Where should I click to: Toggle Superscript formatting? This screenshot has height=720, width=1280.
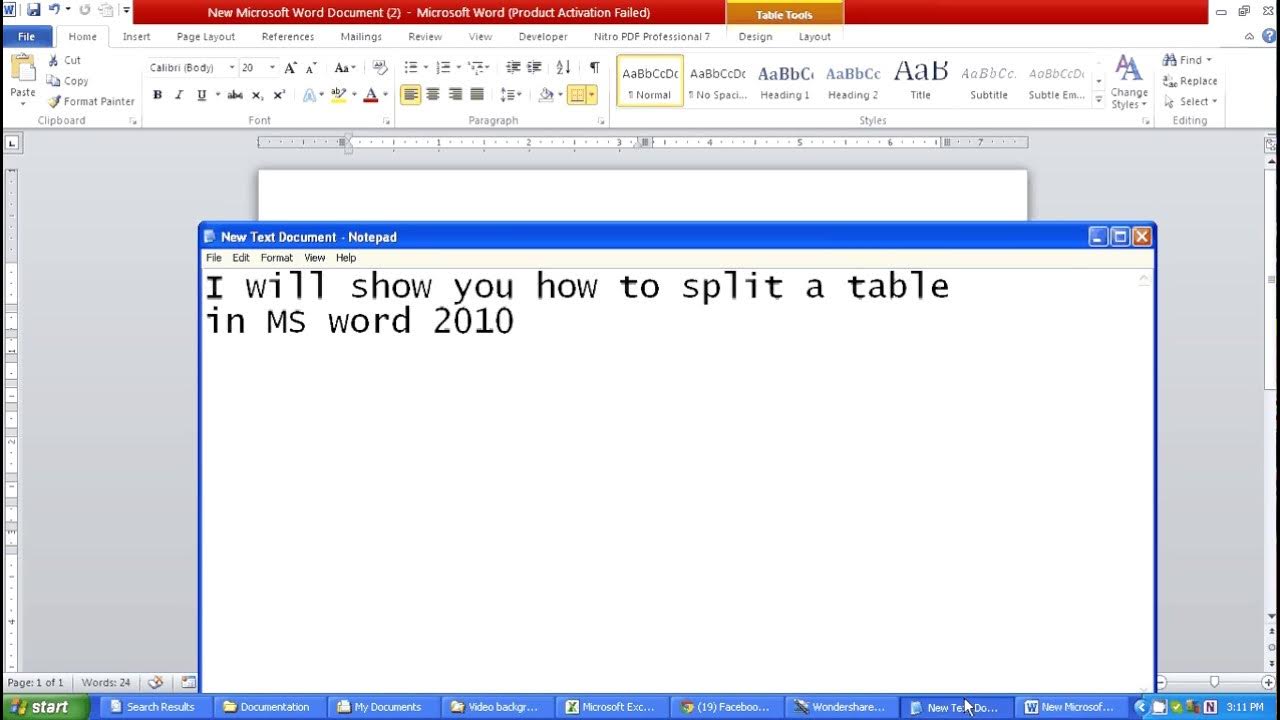point(279,95)
